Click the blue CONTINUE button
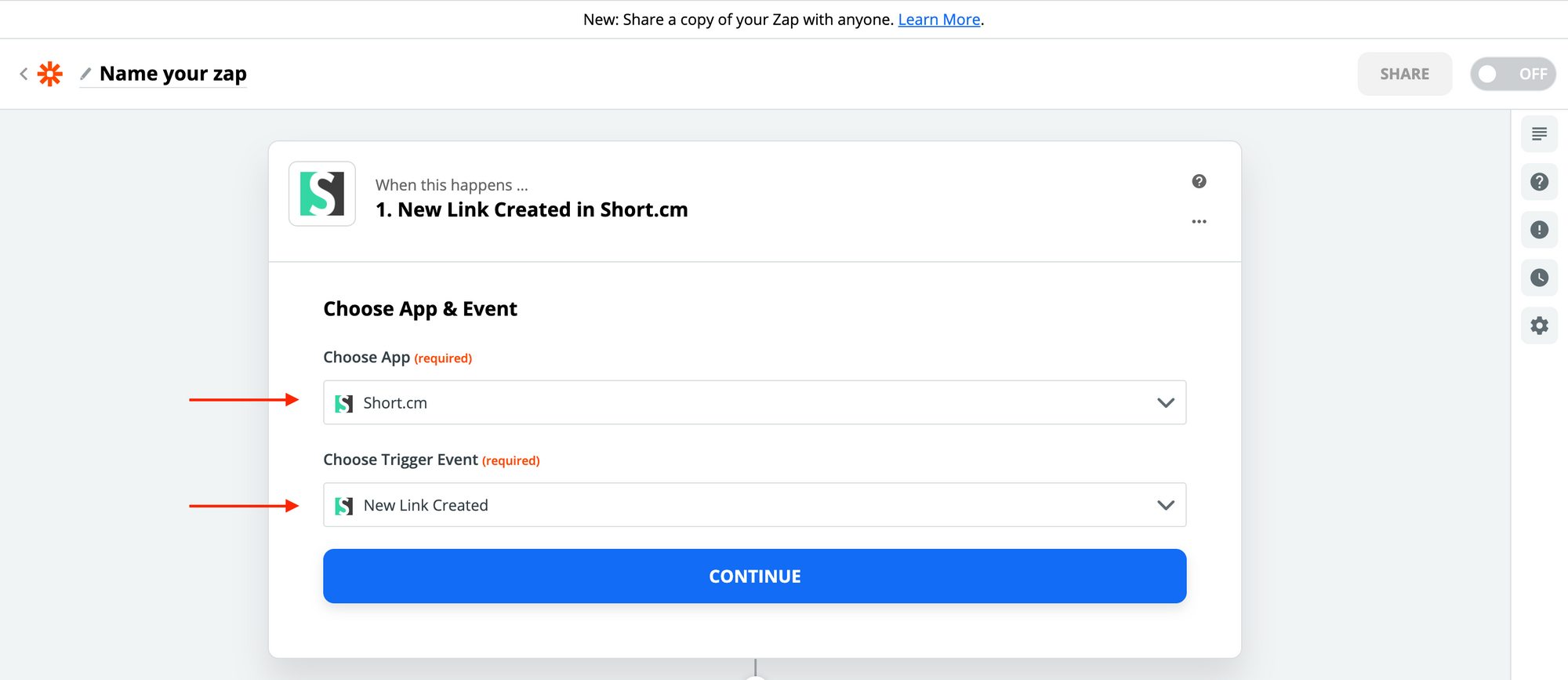The height and width of the screenshot is (680, 1568). pos(754,576)
